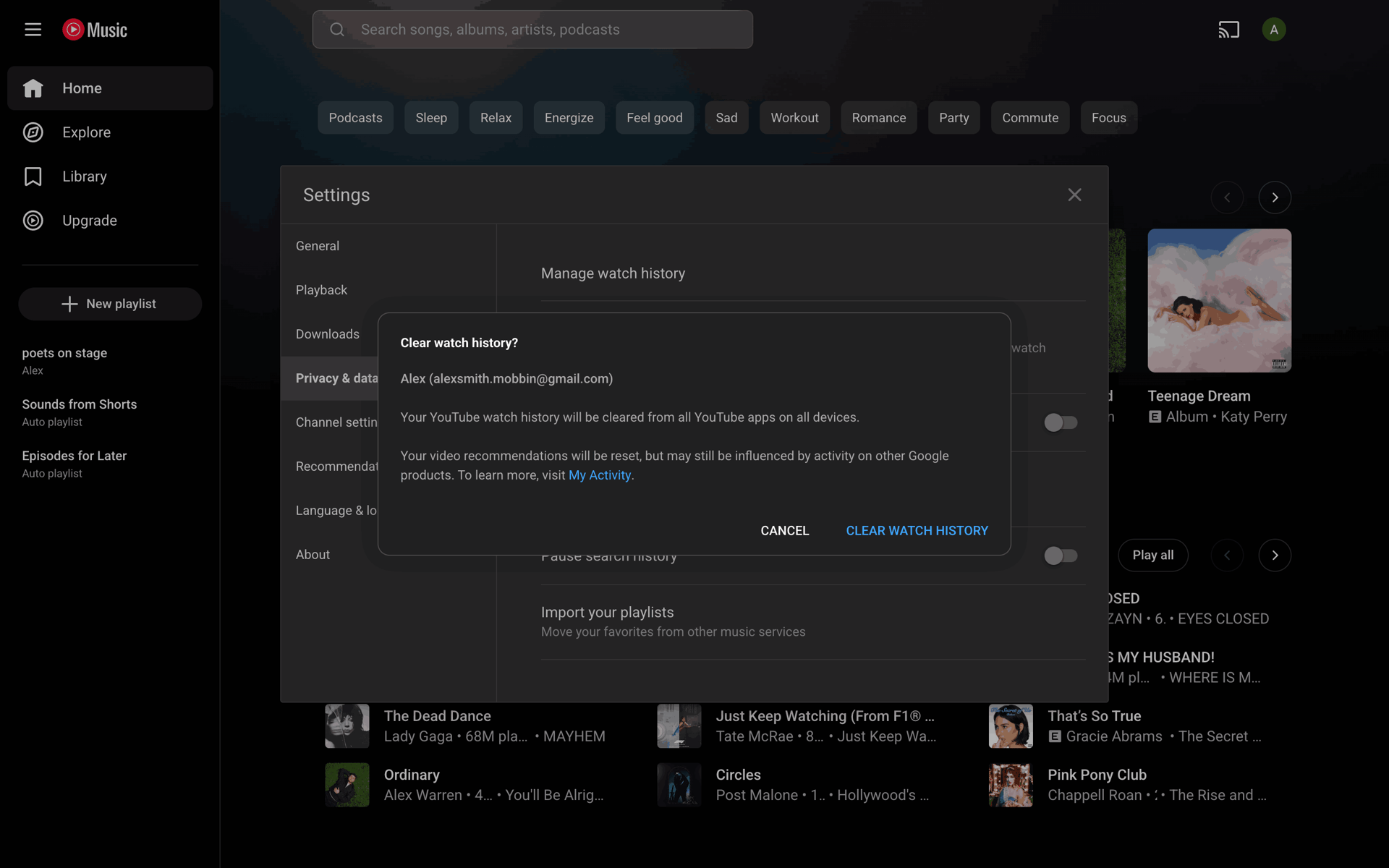This screenshot has height=868, width=1389.
Task: Open Upgrade from the sidebar
Action: point(110,221)
